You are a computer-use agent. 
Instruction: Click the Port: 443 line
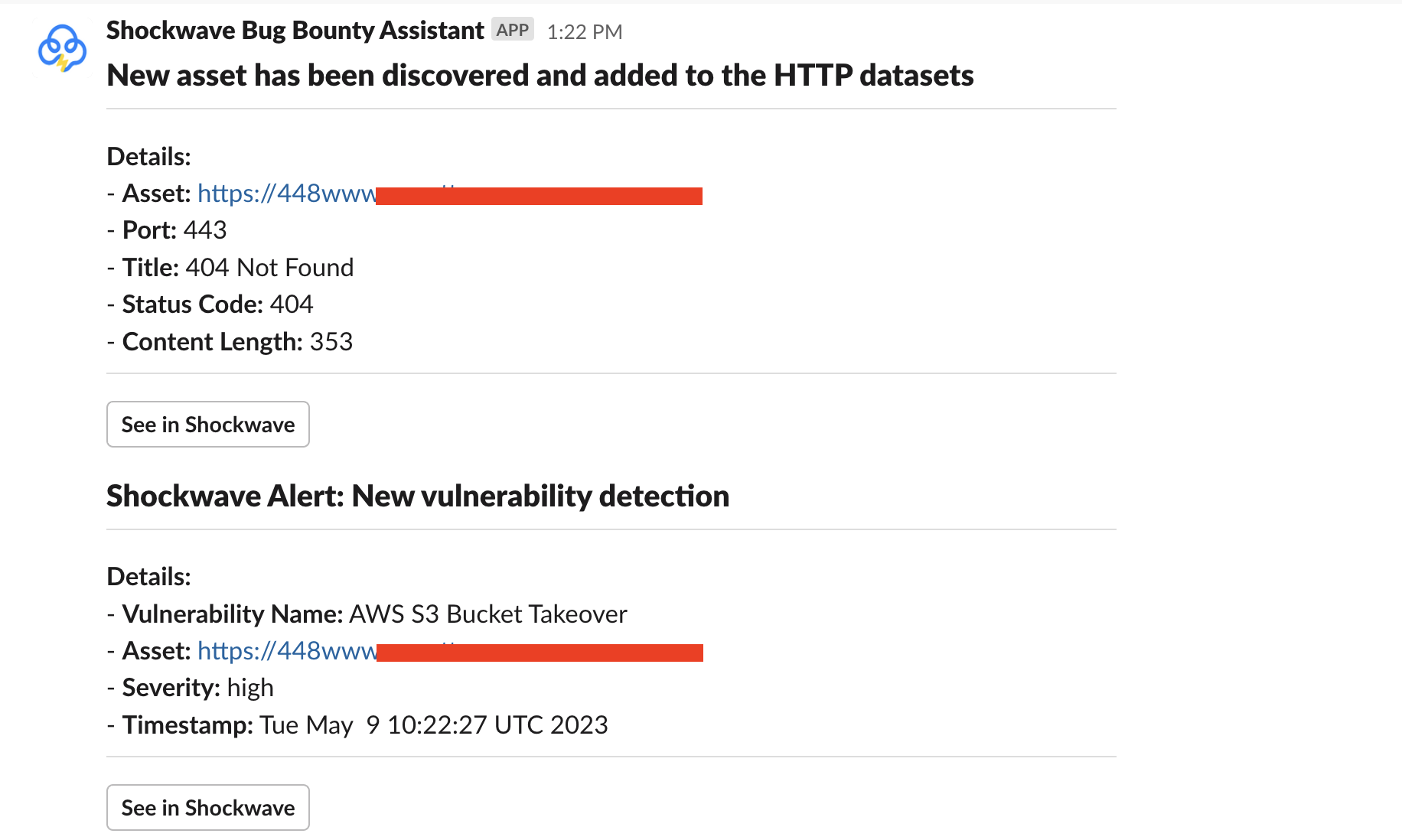pyautogui.click(x=174, y=230)
